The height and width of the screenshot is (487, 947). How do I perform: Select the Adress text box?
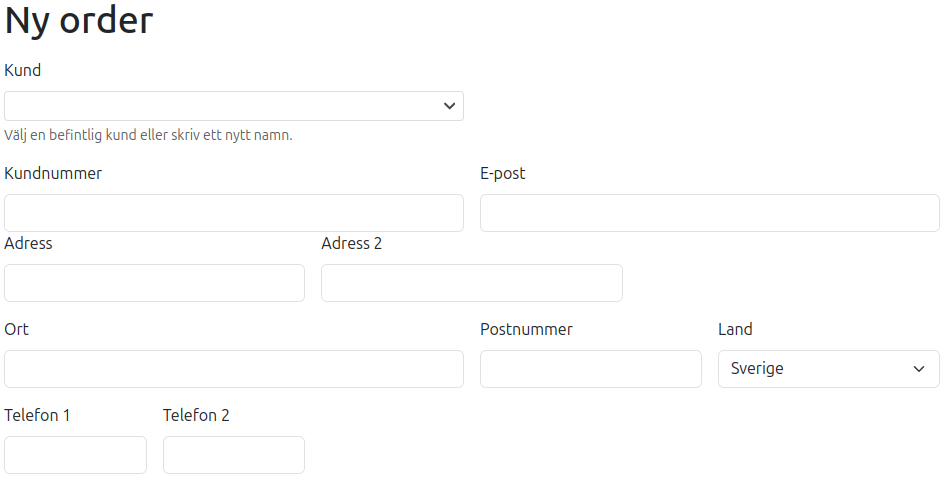pos(155,283)
